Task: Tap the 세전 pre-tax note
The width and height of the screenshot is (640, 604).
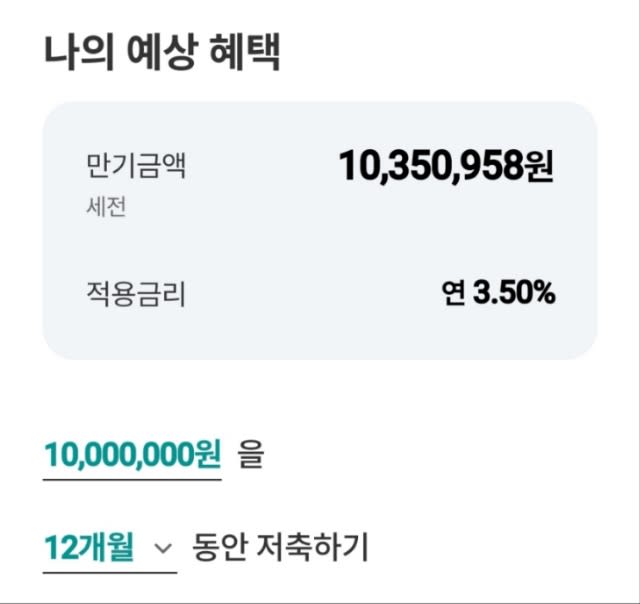Action: tap(106, 207)
